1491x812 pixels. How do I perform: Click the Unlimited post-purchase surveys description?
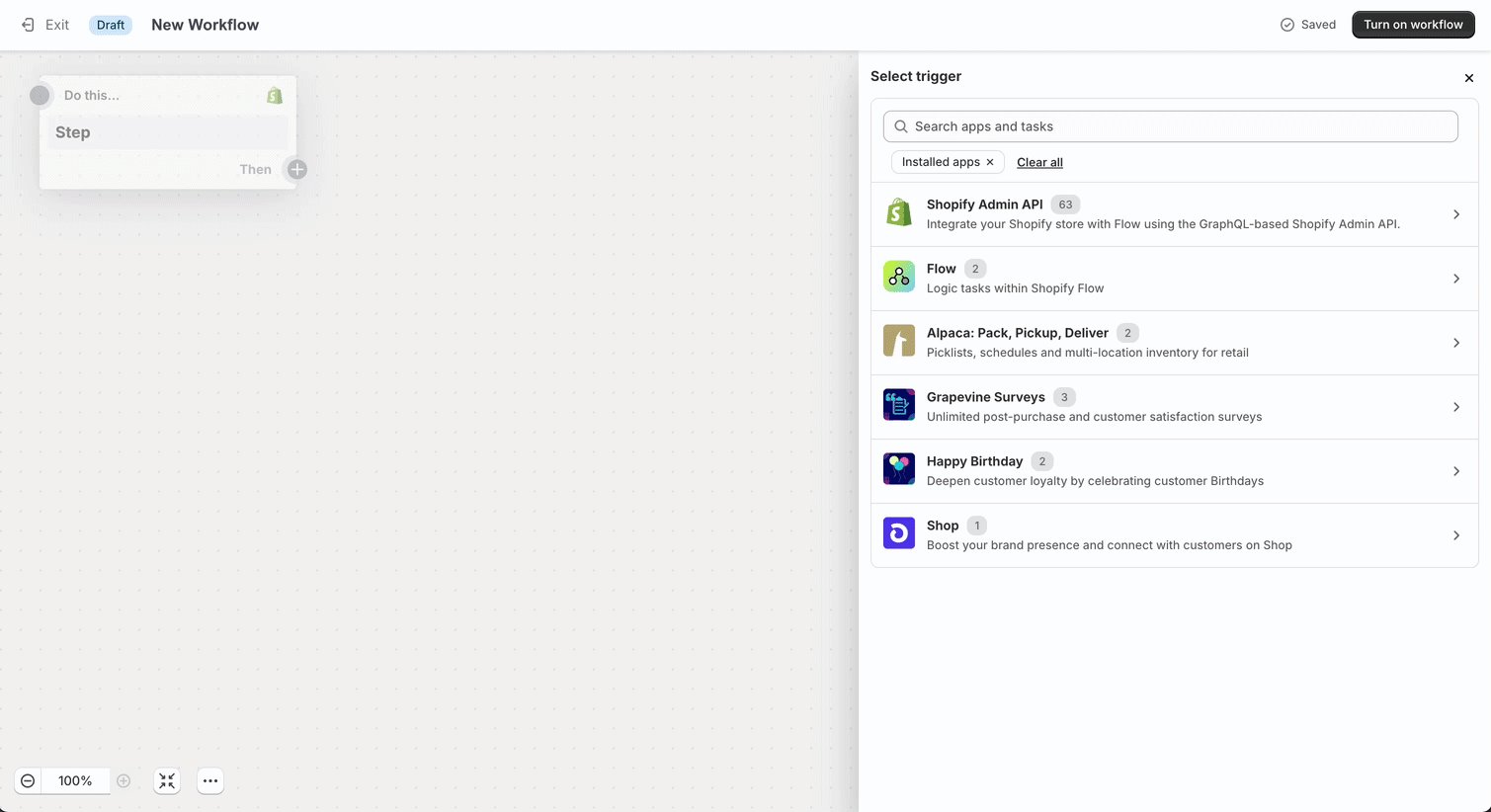[1094, 417]
